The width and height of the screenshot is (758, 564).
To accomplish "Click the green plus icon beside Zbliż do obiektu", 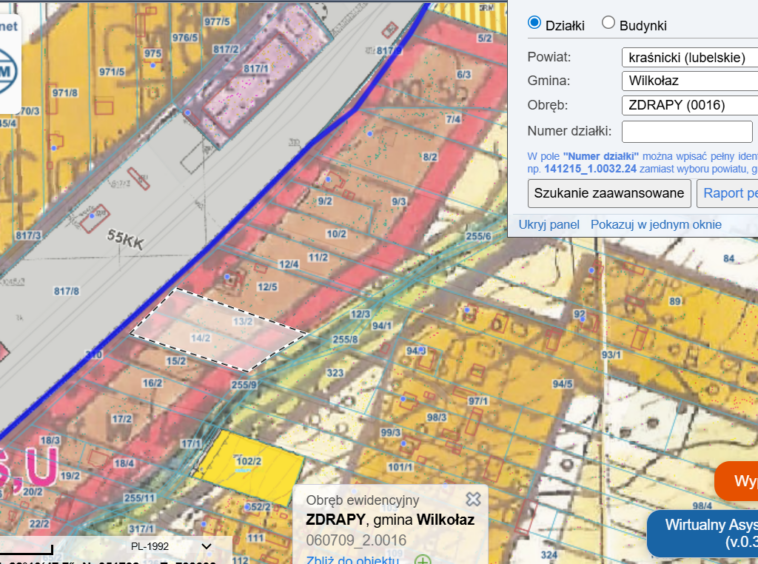I will [423, 560].
